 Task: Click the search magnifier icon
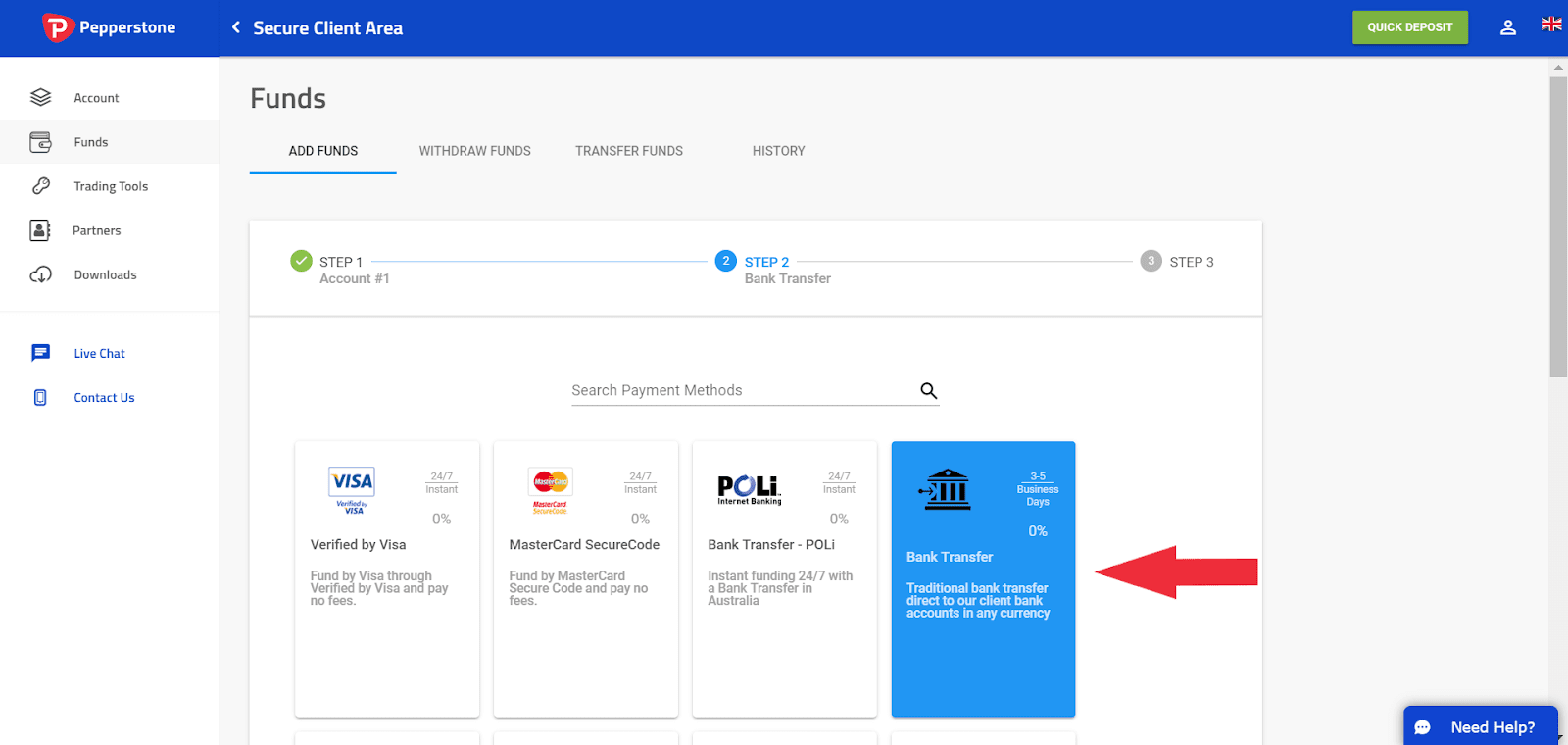(929, 390)
